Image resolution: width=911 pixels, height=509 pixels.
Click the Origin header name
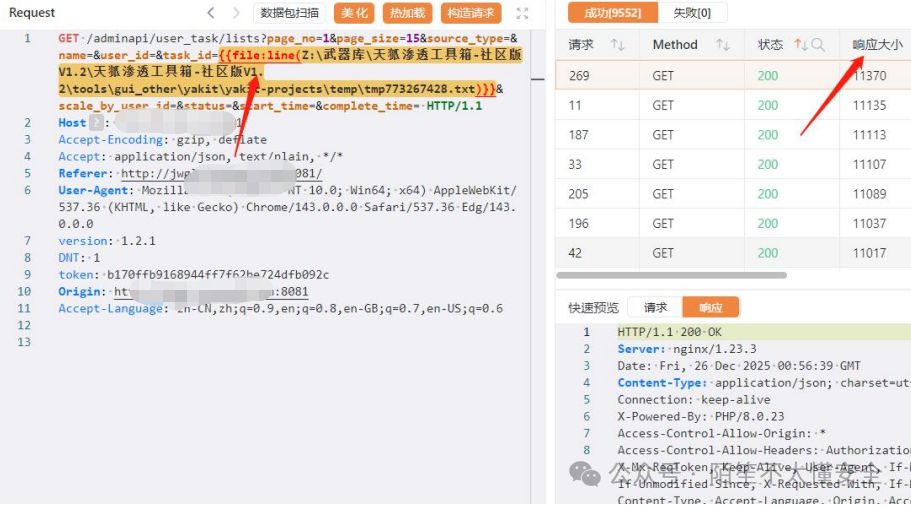click(79, 291)
